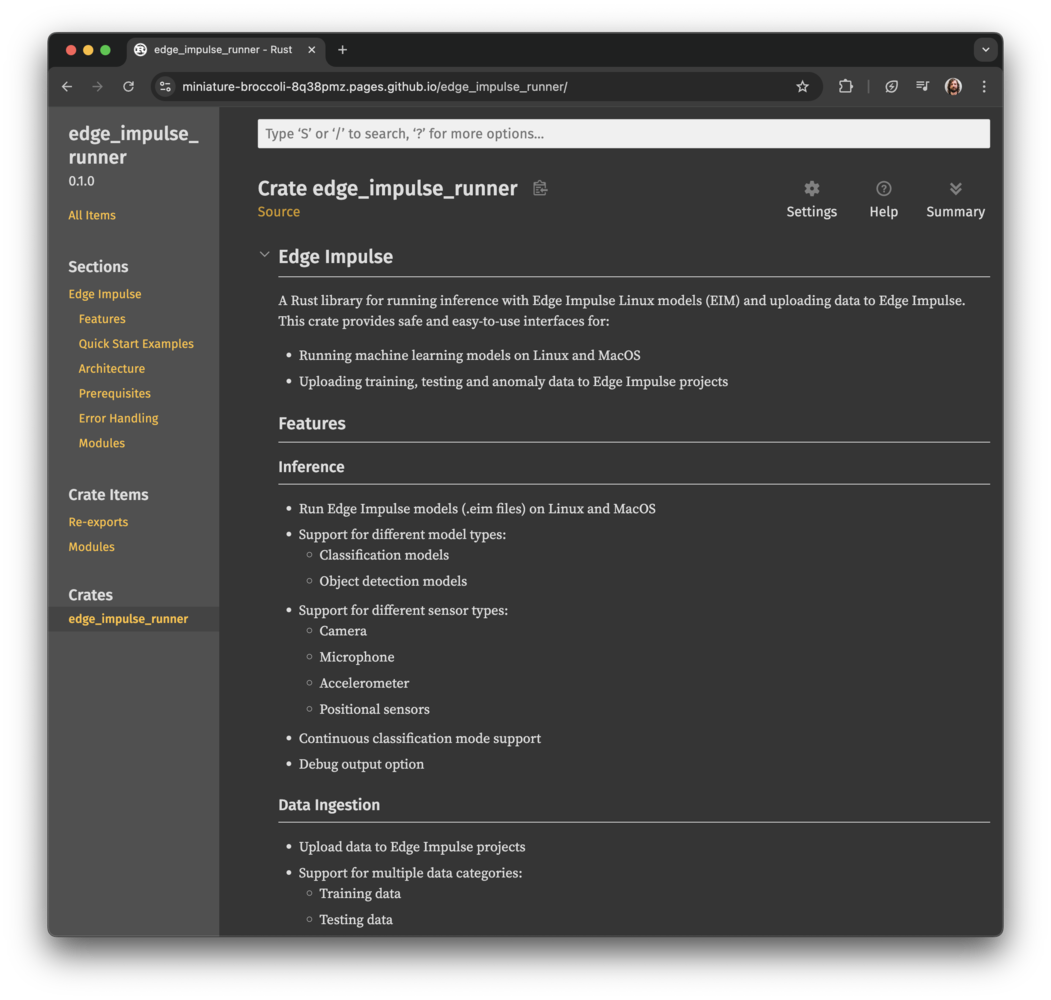Jump to Features in the sidebar
The height and width of the screenshot is (1000, 1051).
point(102,319)
